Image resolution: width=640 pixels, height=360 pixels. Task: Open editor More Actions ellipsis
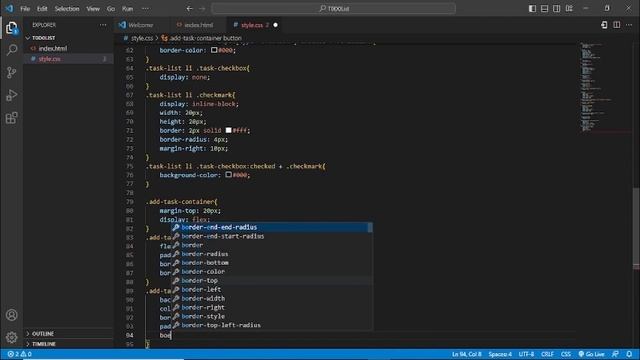tap(629, 25)
